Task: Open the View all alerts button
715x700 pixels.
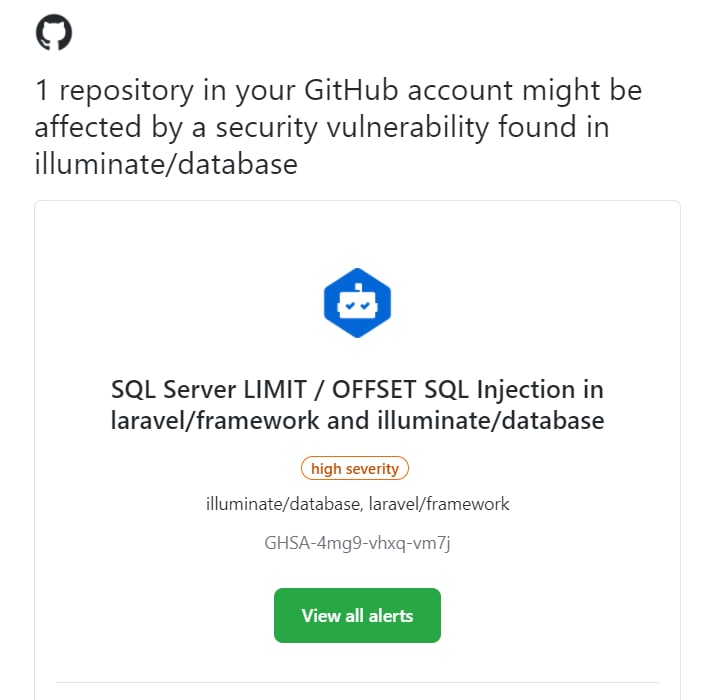Action: [x=358, y=616]
